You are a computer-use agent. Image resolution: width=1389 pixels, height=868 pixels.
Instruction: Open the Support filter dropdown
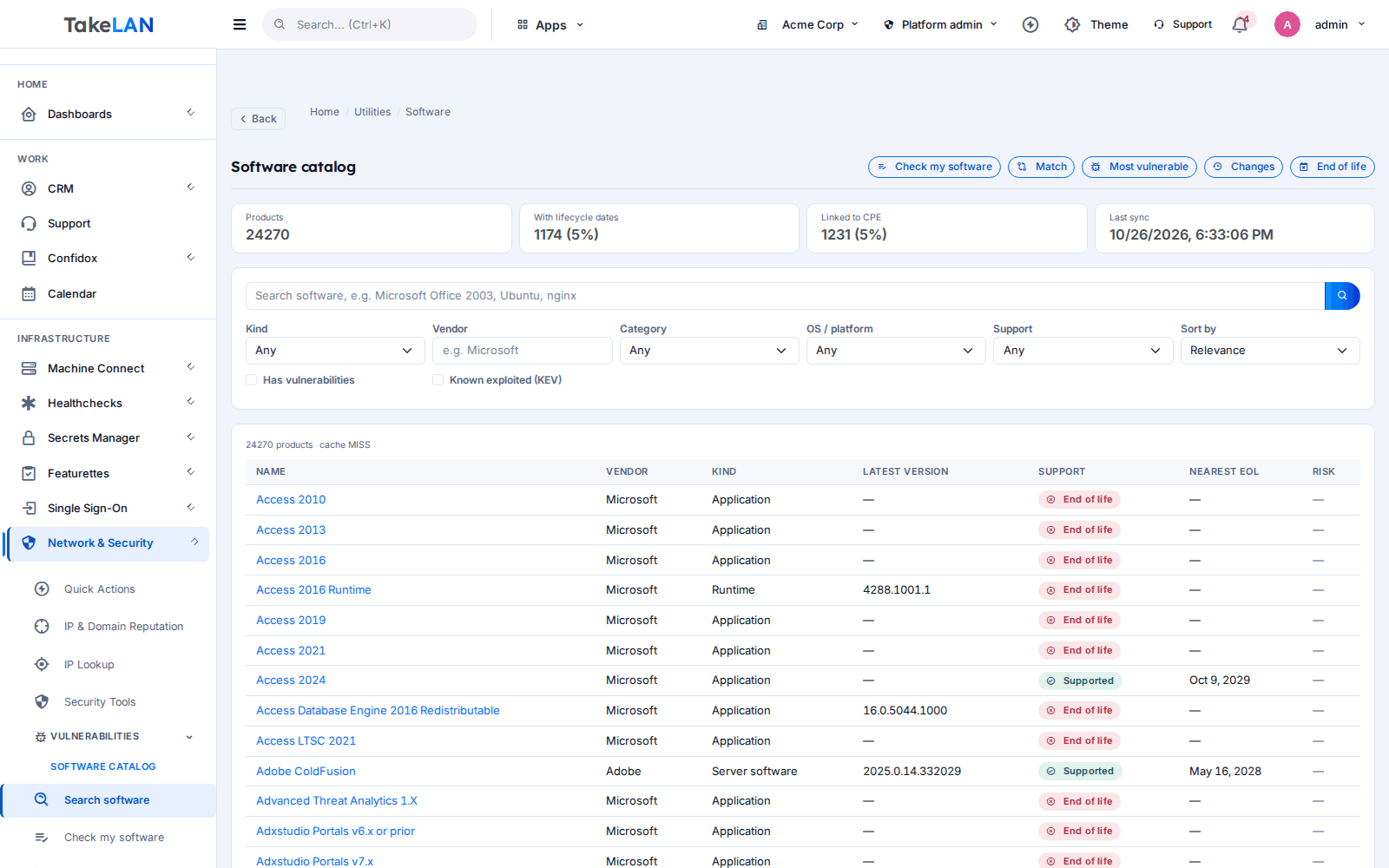tap(1083, 351)
